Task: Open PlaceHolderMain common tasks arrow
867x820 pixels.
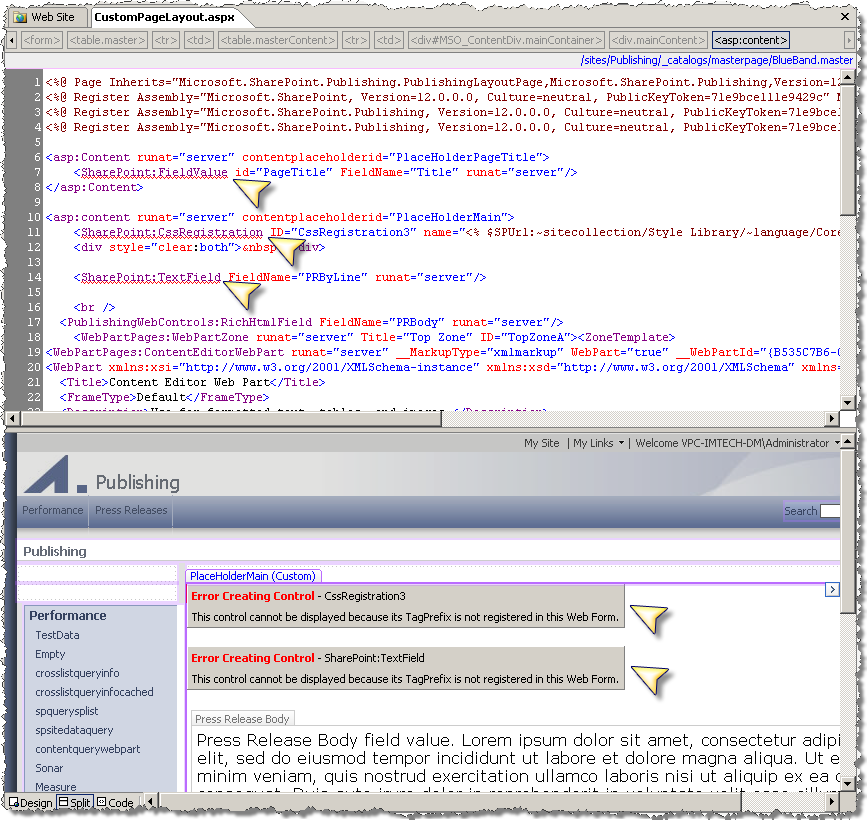Action: click(832, 589)
